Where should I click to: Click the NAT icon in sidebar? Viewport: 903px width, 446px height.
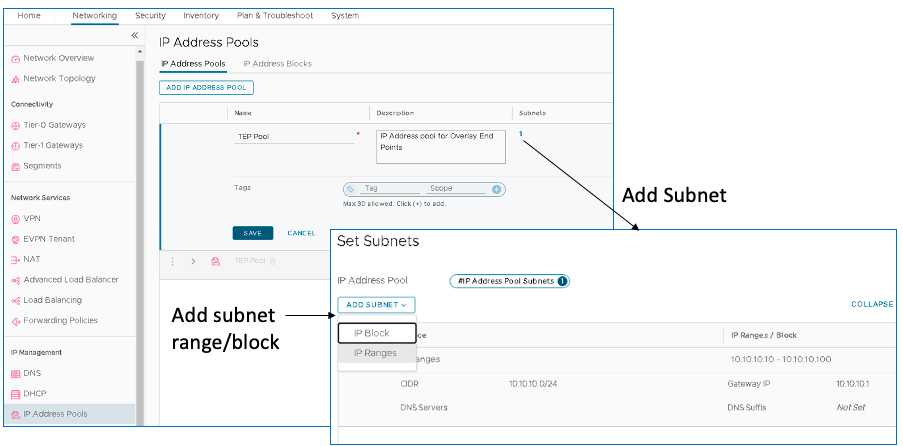pyautogui.click(x=15, y=259)
